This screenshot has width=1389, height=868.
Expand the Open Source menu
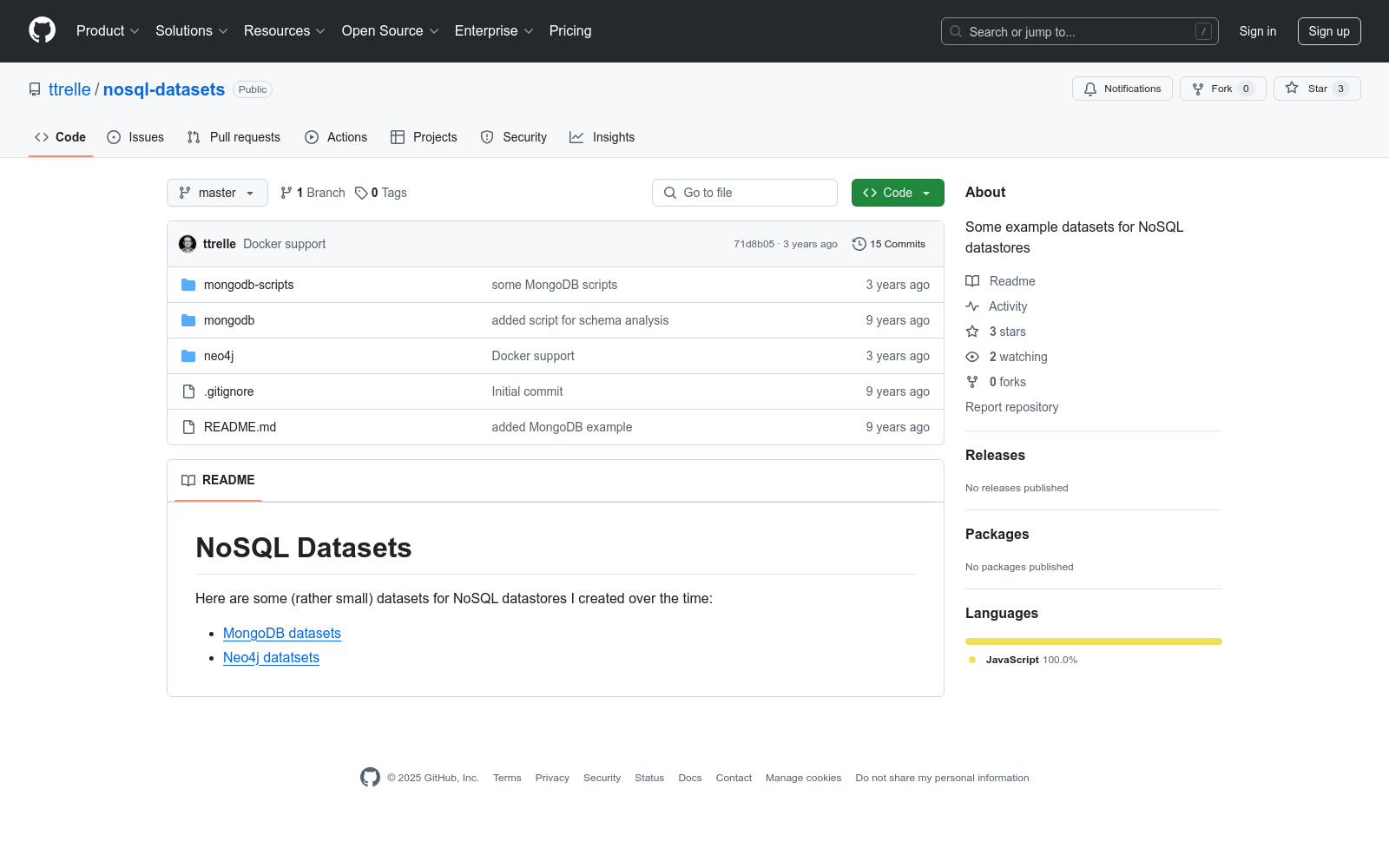click(391, 31)
